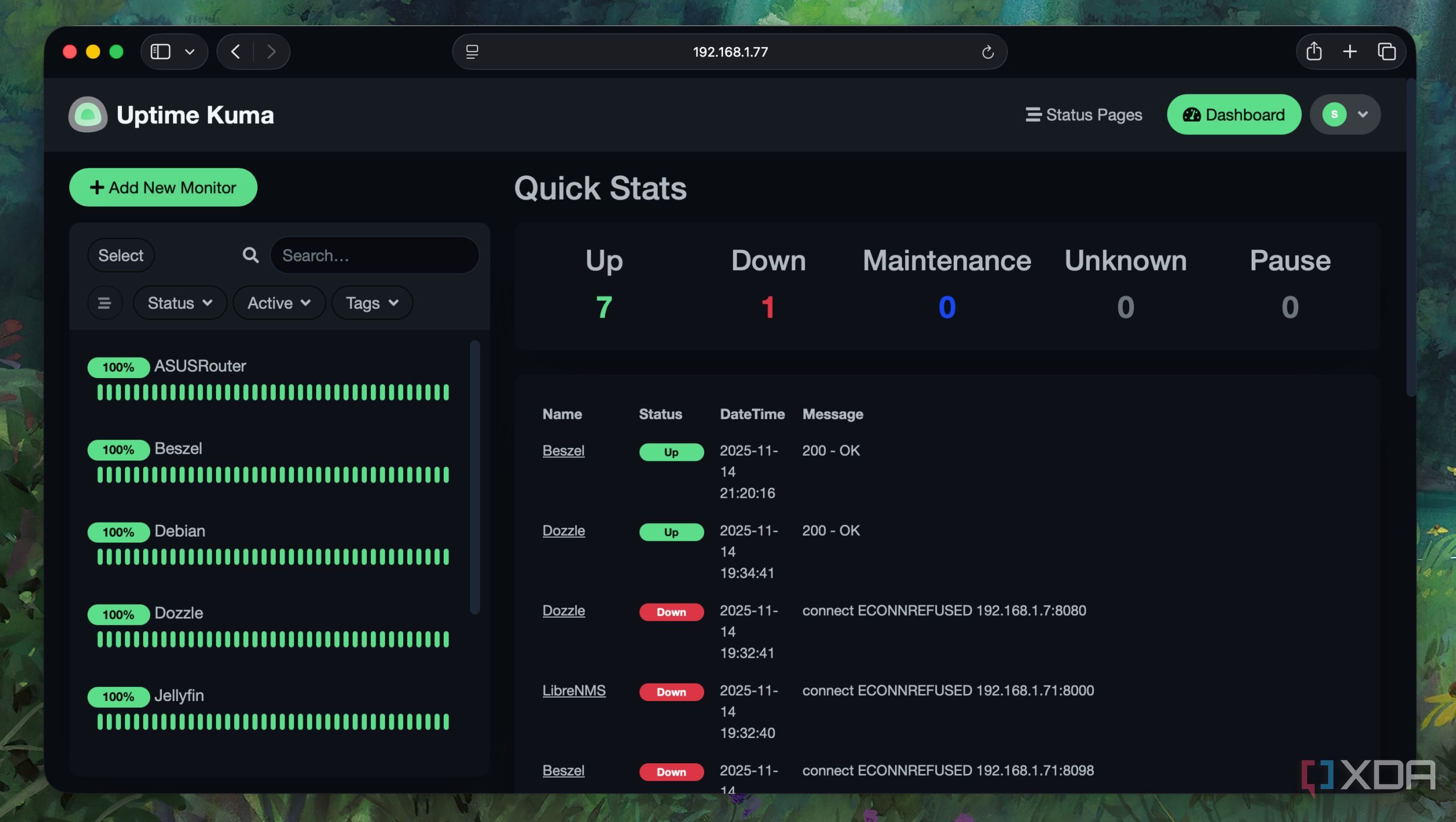Click the filter lines icon beside Status
The width and height of the screenshot is (1456, 822).
pos(104,303)
